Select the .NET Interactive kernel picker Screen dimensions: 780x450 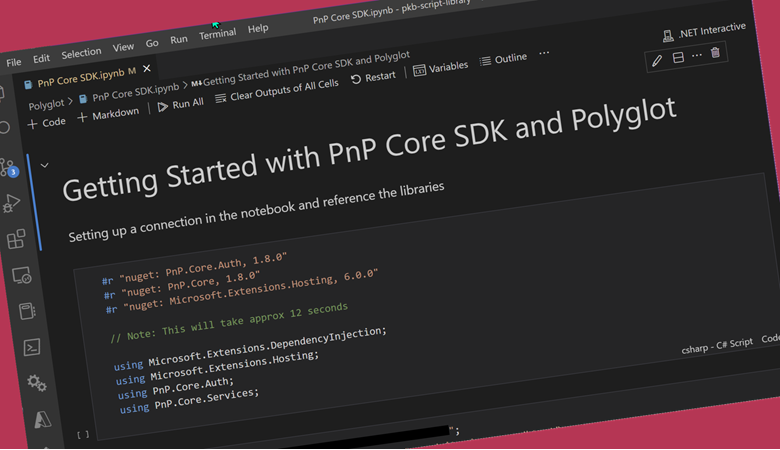(x=704, y=31)
